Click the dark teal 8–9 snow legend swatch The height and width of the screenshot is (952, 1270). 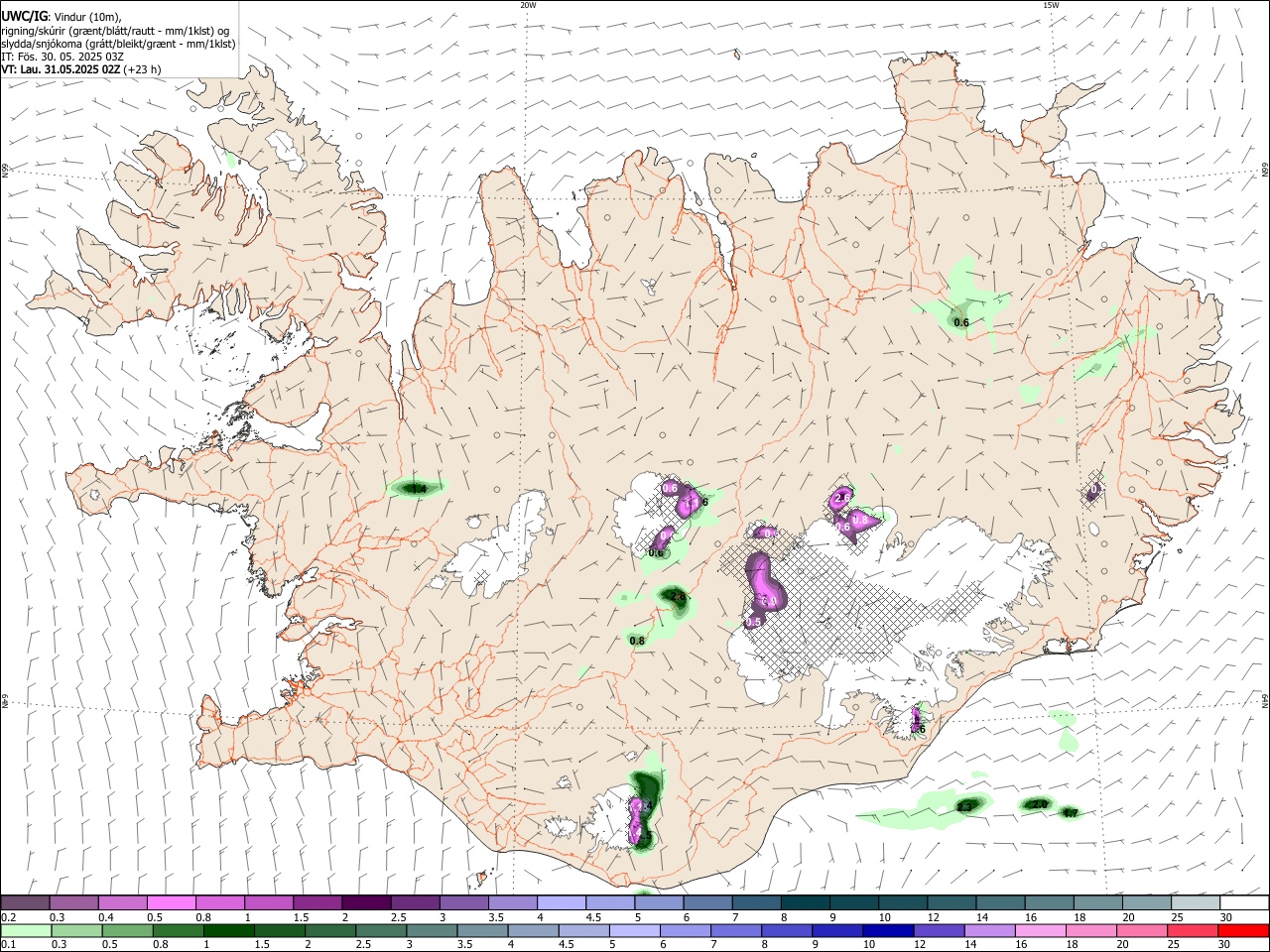pyautogui.click(x=805, y=903)
